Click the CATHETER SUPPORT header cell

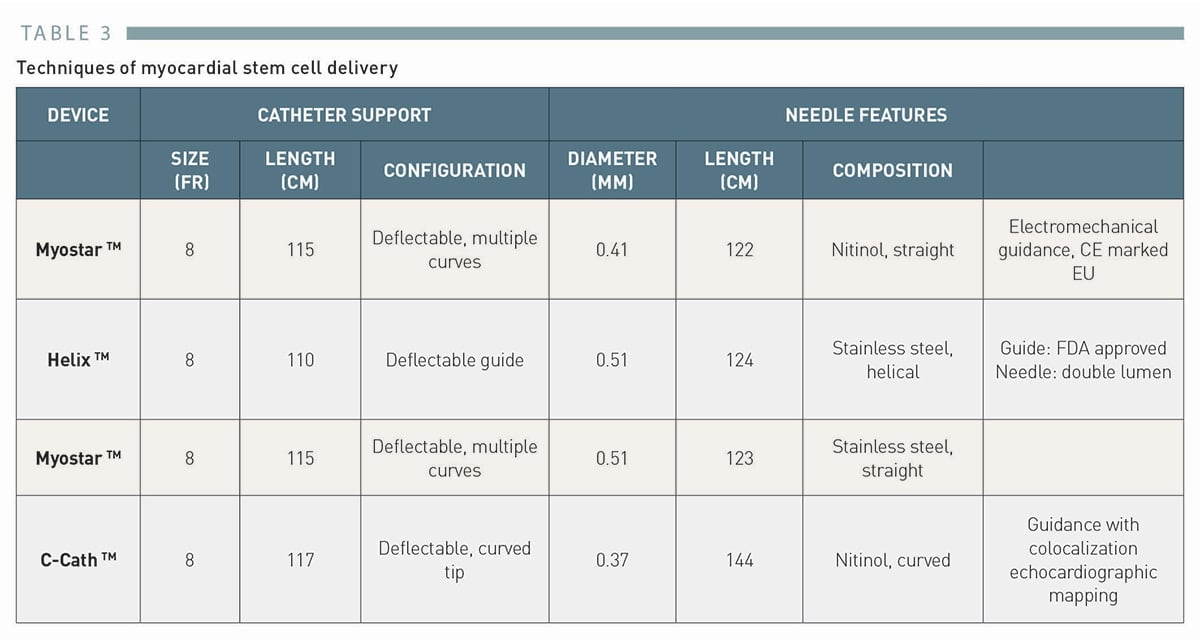tap(344, 115)
